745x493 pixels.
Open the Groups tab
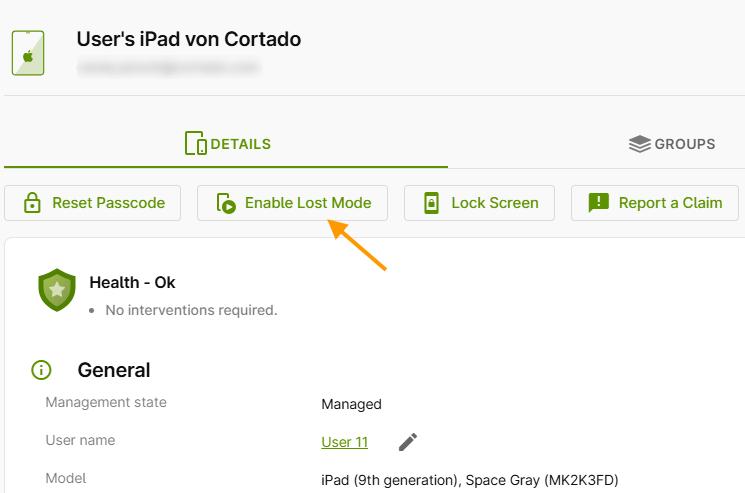point(672,144)
